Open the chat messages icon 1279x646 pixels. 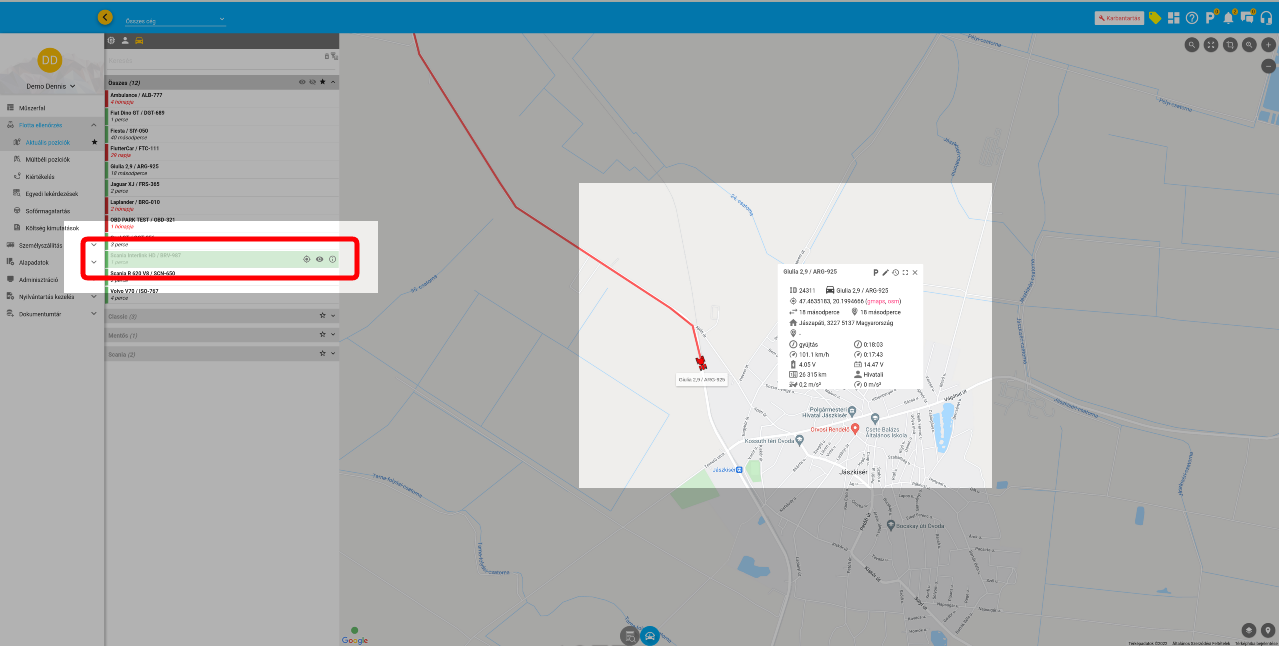click(x=1247, y=18)
